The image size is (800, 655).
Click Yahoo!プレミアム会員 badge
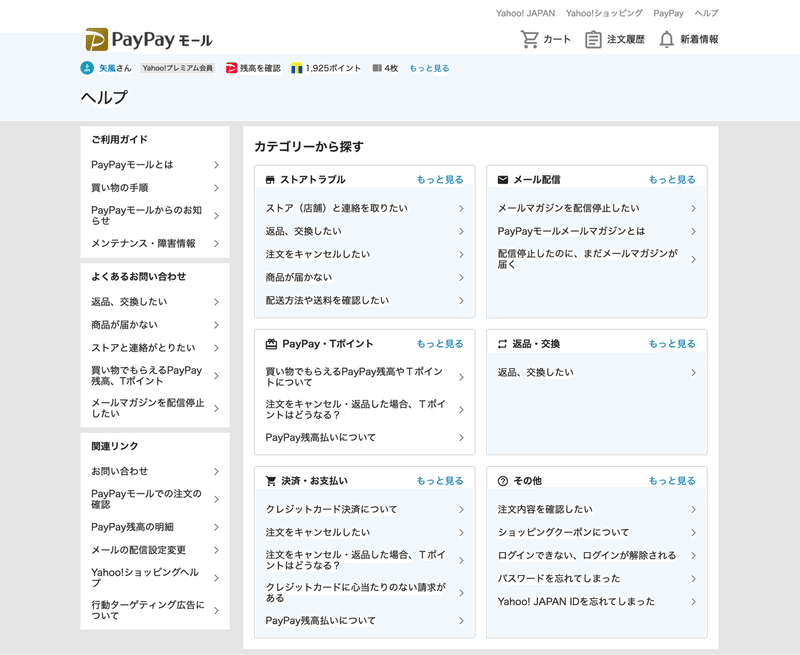(178, 68)
